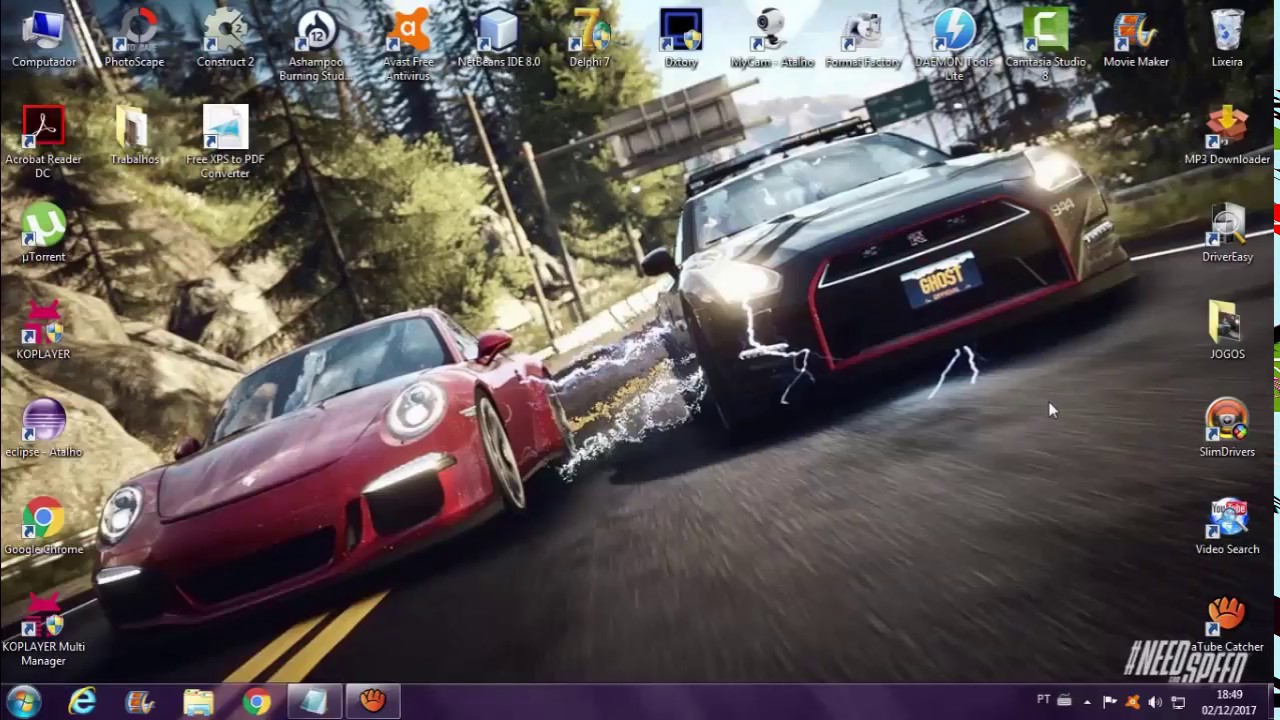Open the eclipse - Atalho shortcut
Image resolution: width=1280 pixels, height=720 pixels.
[43, 428]
